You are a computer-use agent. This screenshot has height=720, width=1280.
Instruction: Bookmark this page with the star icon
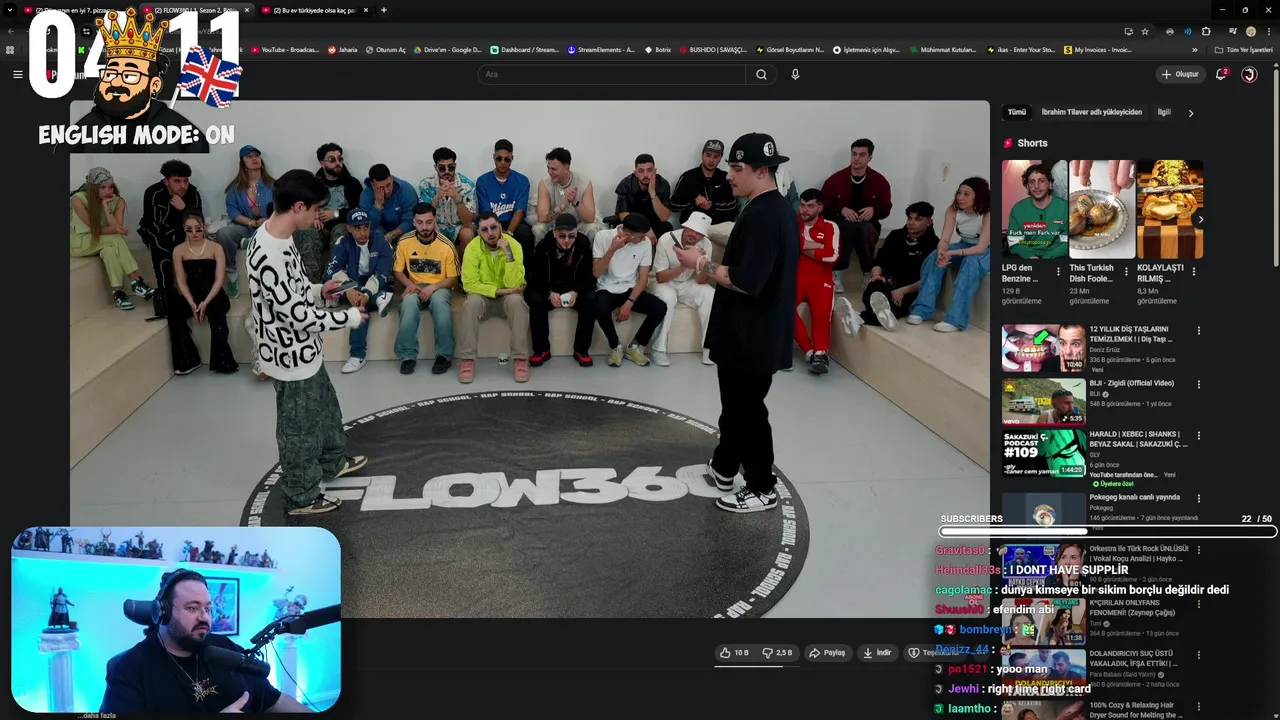[x=1145, y=31]
